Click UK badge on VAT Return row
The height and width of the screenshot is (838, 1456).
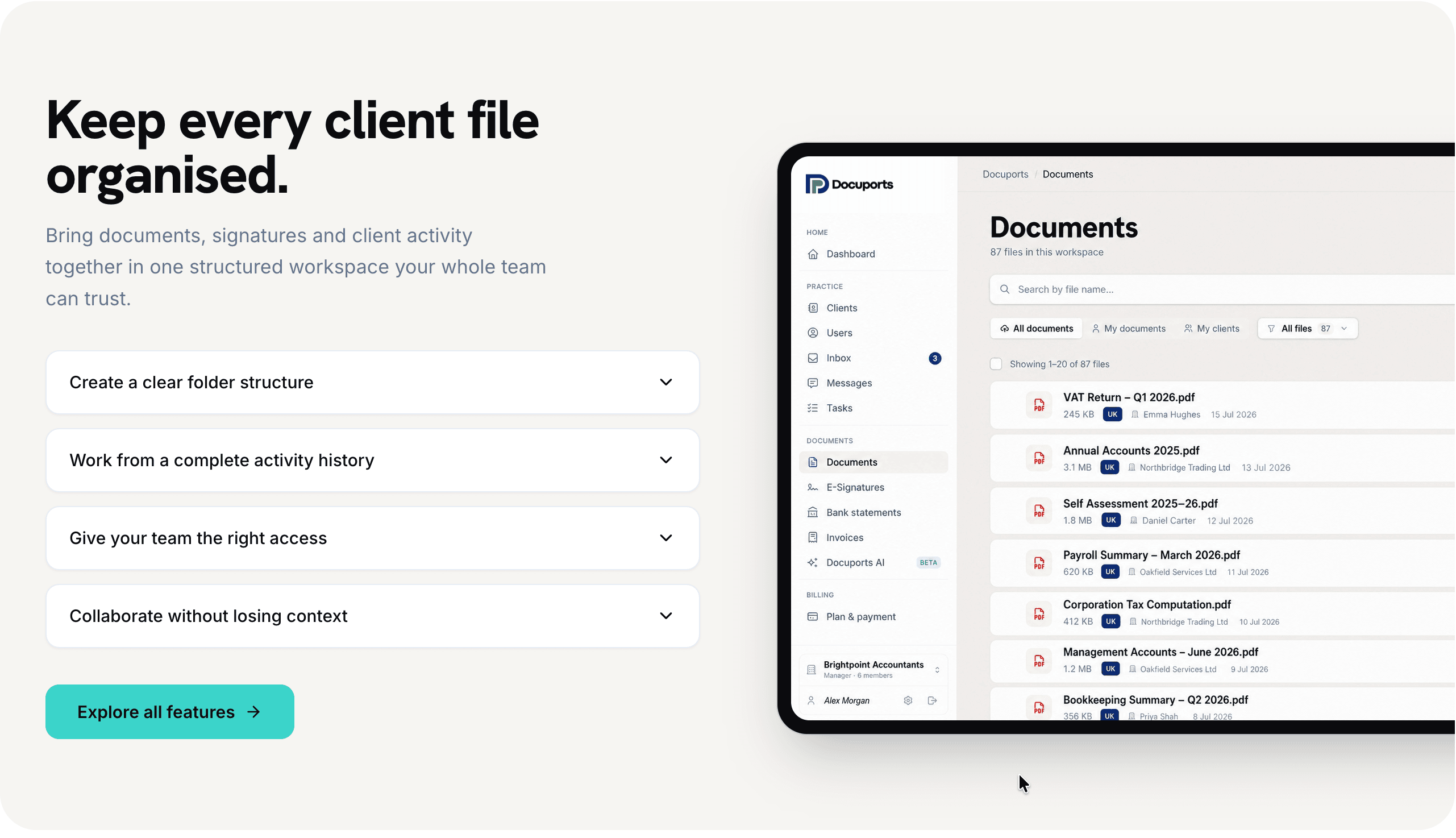point(1113,414)
